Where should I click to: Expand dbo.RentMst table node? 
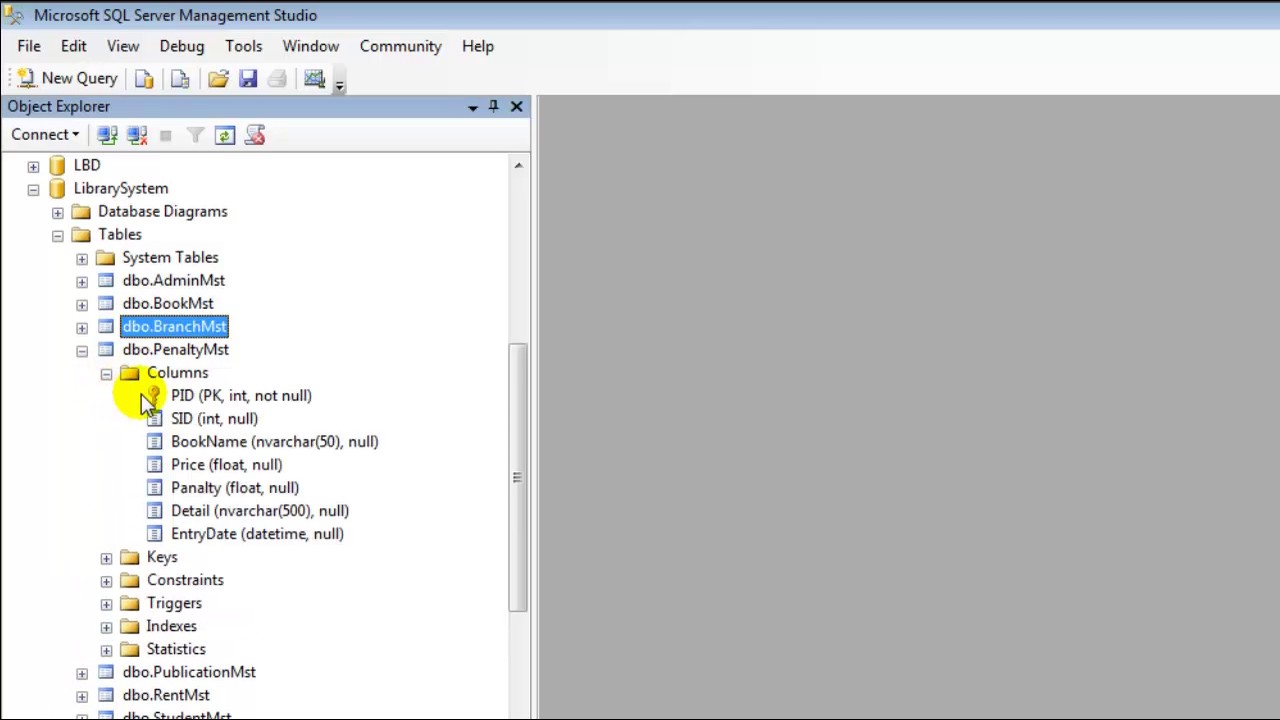(x=82, y=696)
